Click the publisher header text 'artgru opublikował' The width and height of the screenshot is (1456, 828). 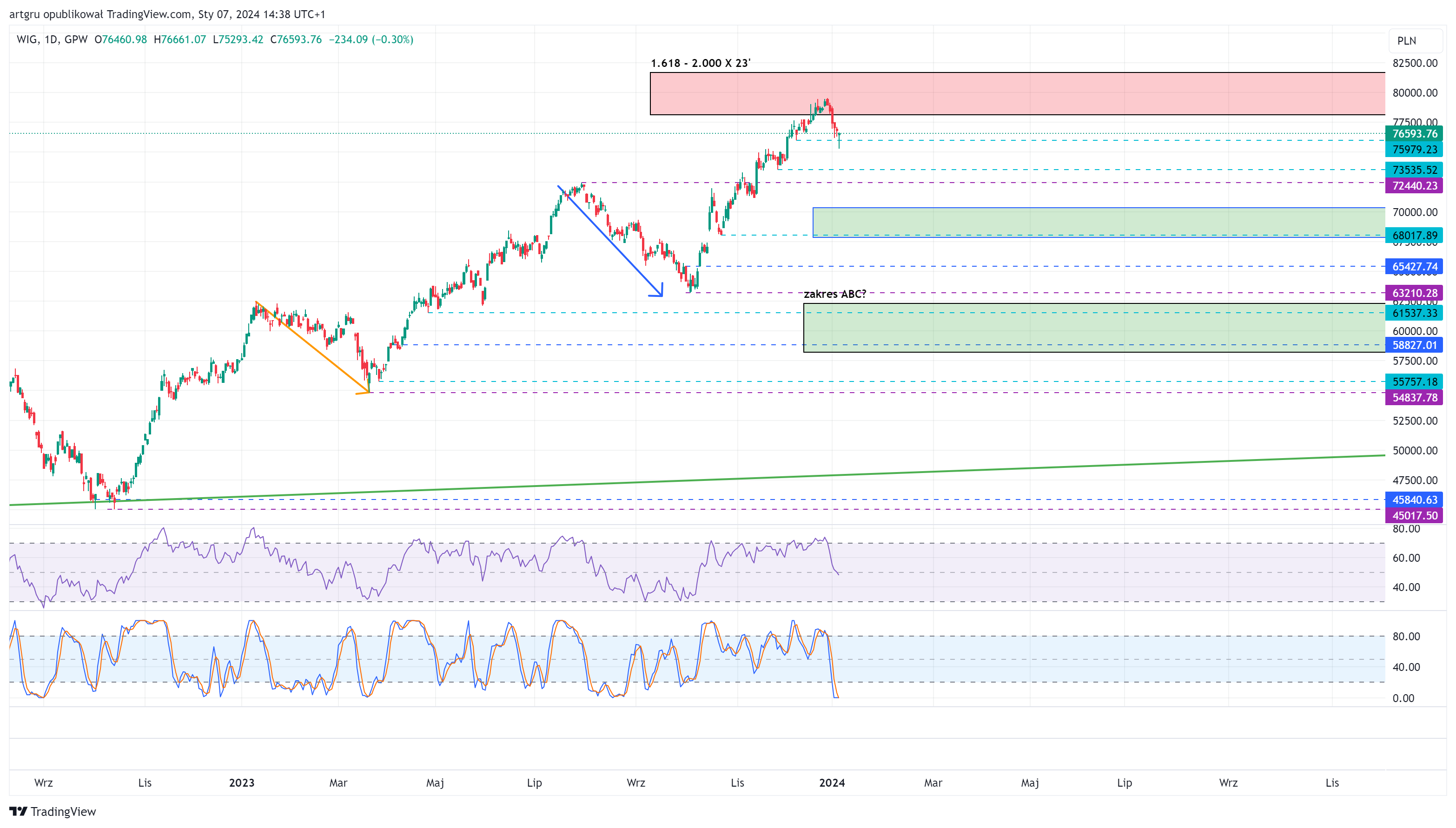coord(56,14)
